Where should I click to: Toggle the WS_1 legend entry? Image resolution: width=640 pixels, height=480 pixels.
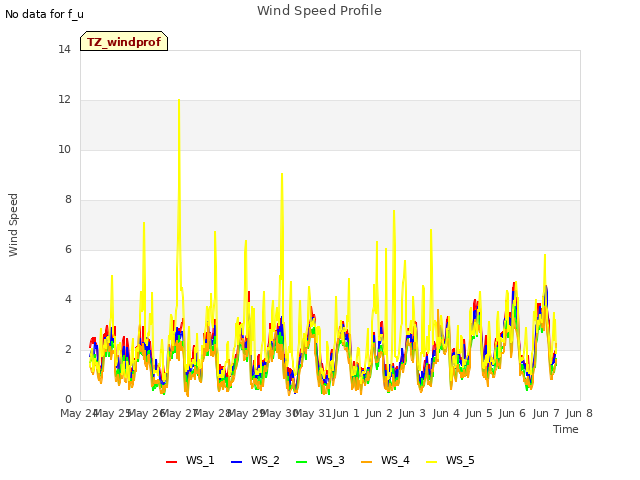(x=190, y=460)
